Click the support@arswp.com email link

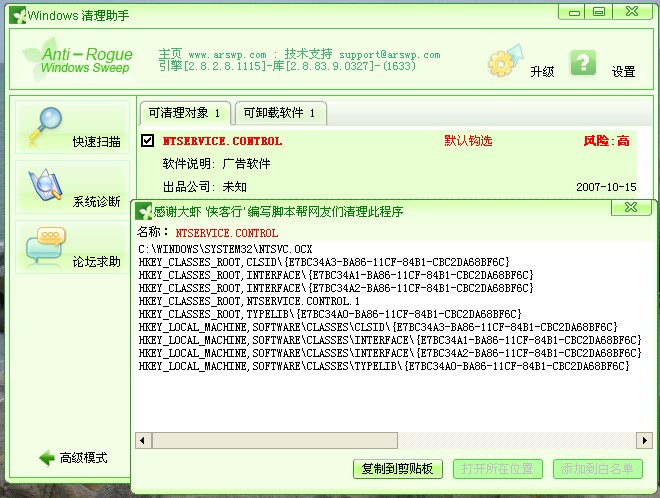pyautogui.click(x=390, y=55)
